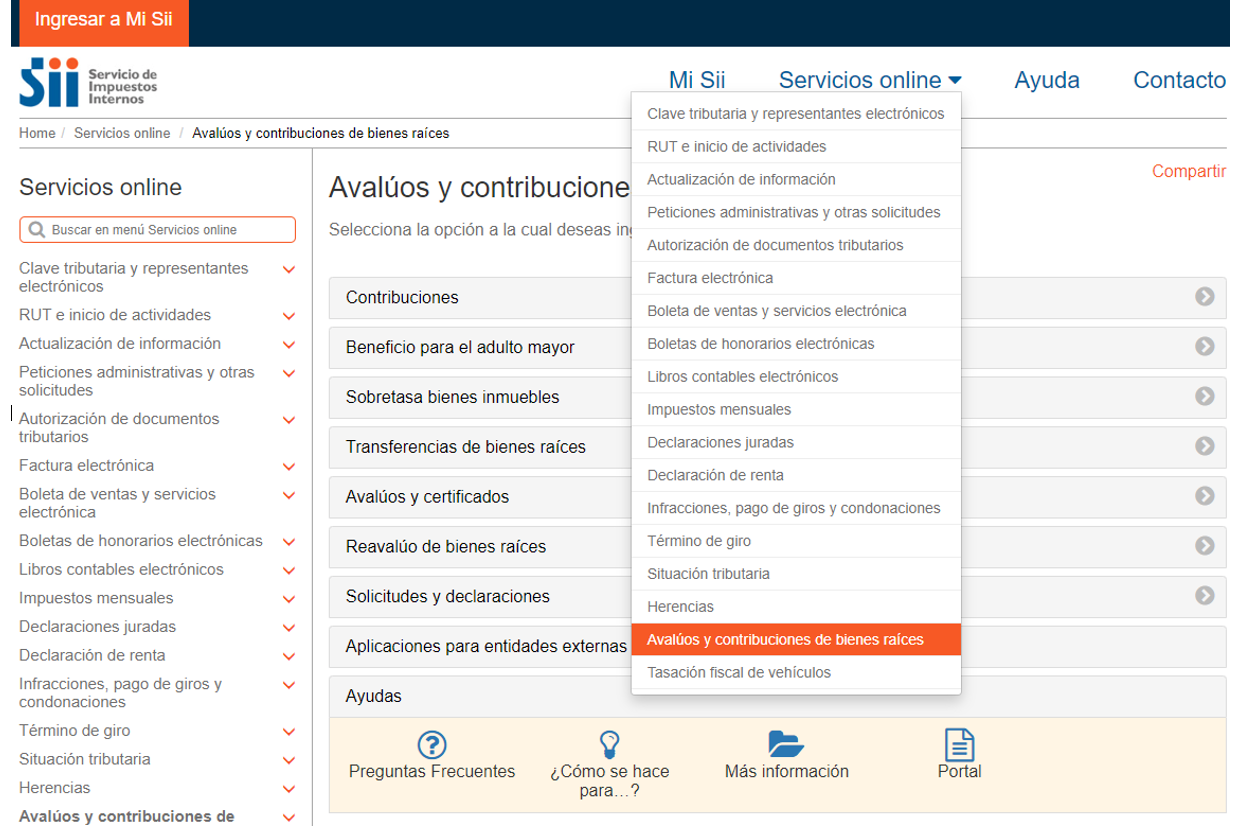Select Término de giro in dropdown menu
Image resolution: width=1242 pixels, height=827 pixels.
pyautogui.click(x=796, y=541)
